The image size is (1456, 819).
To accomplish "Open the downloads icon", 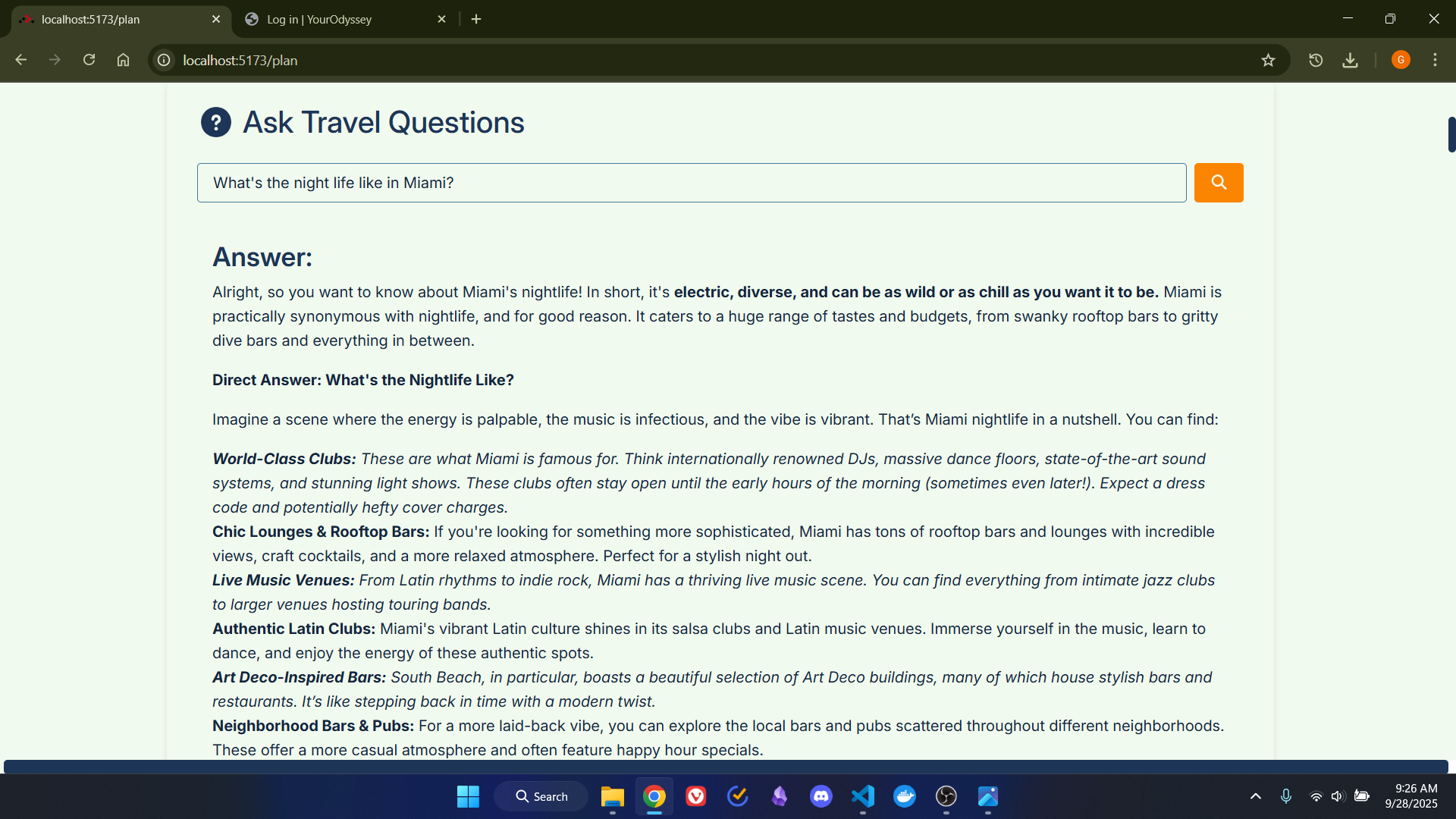I will [x=1350, y=60].
